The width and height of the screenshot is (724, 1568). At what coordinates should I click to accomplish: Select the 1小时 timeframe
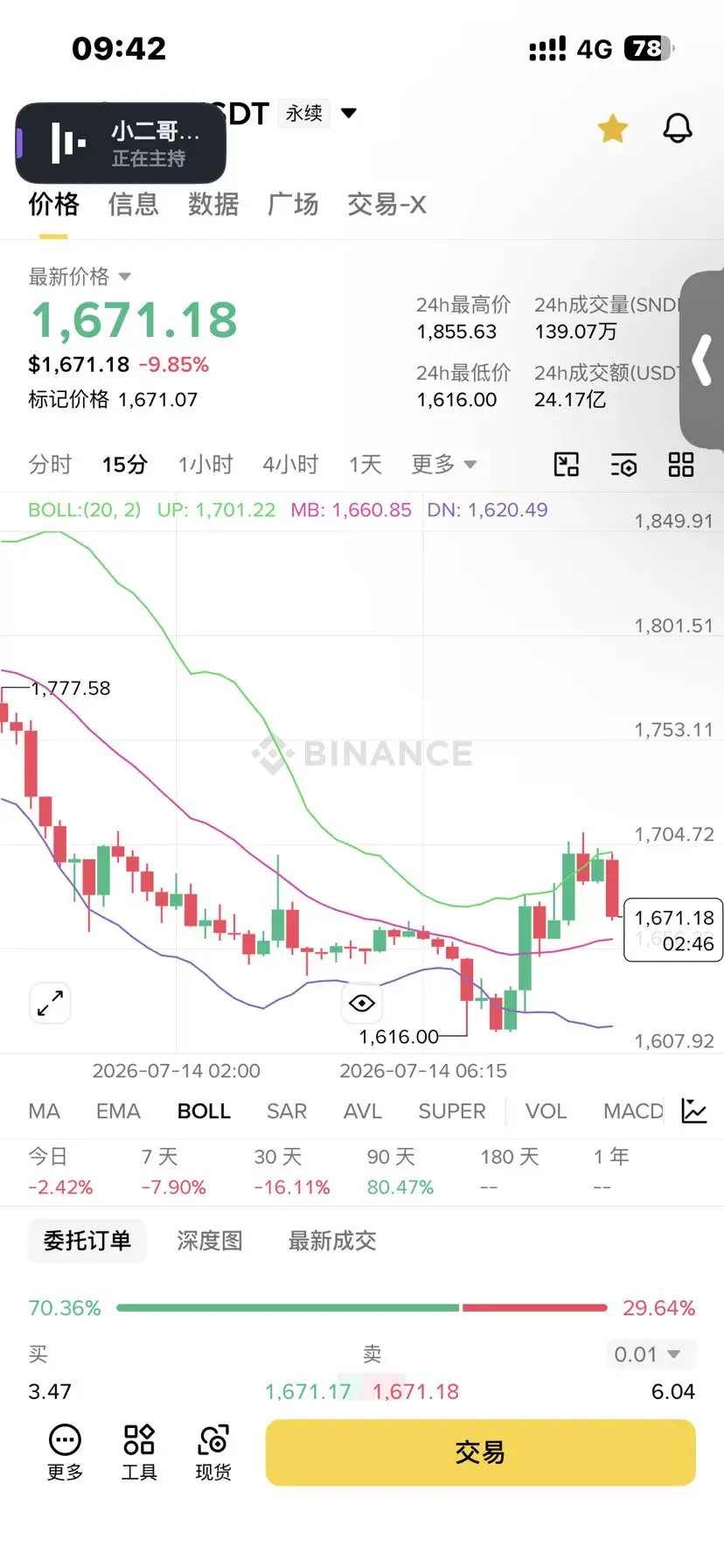[205, 464]
